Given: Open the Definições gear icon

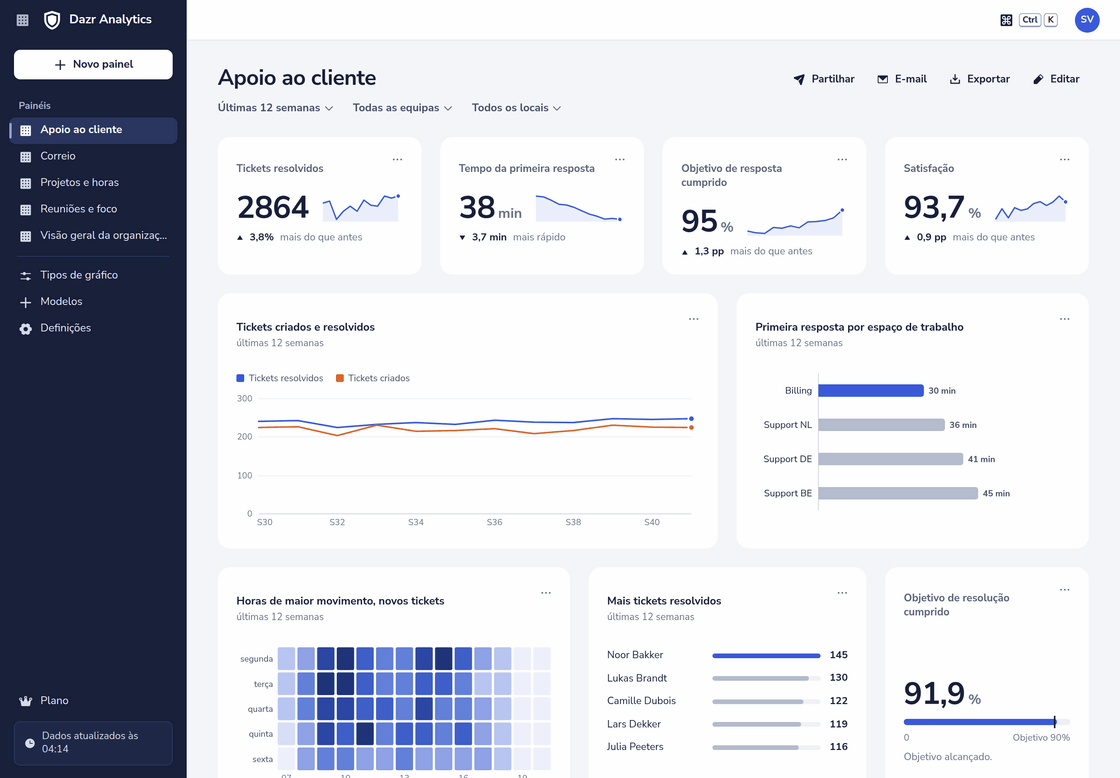Looking at the screenshot, I should [x=26, y=329].
